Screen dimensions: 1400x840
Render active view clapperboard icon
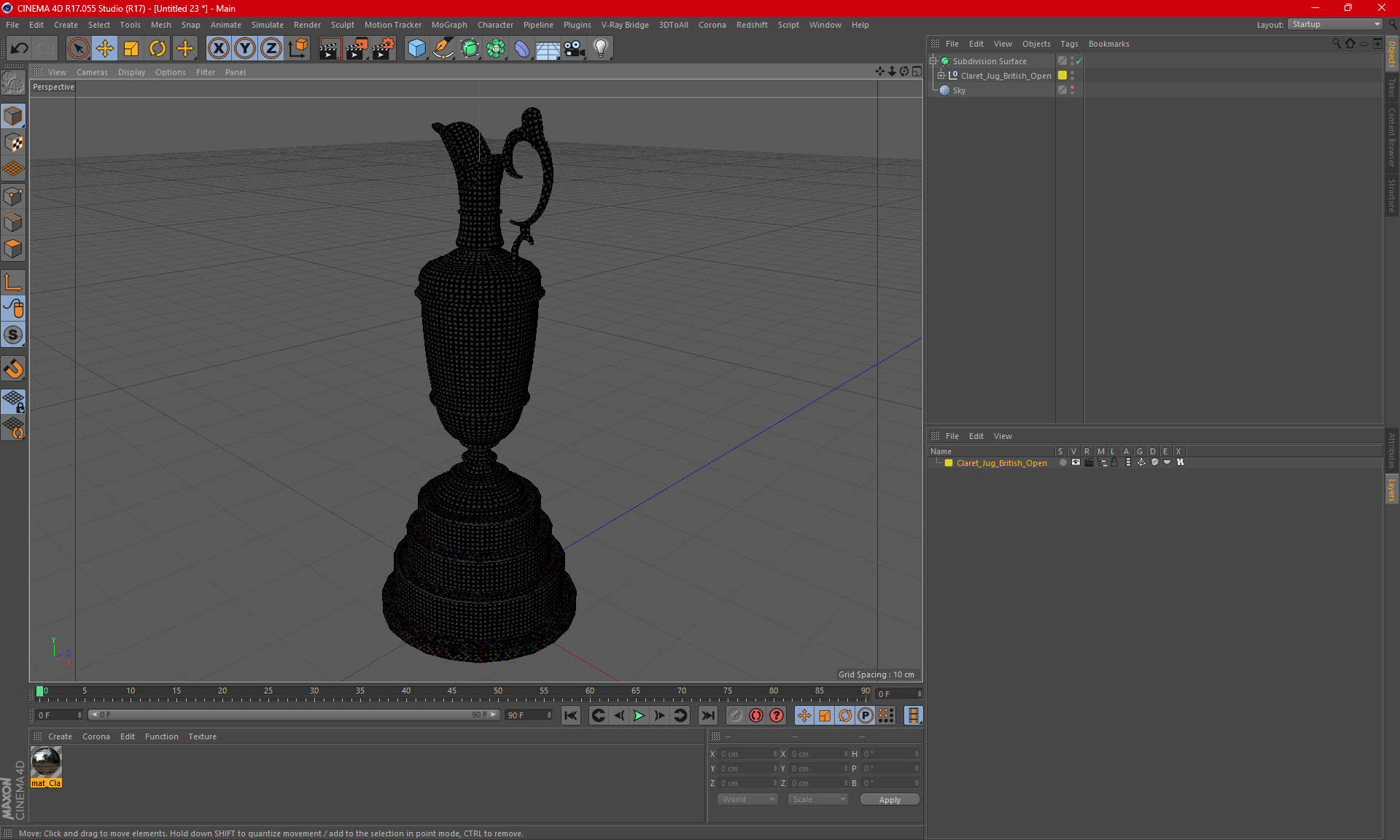pyautogui.click(x=330, y=49)
